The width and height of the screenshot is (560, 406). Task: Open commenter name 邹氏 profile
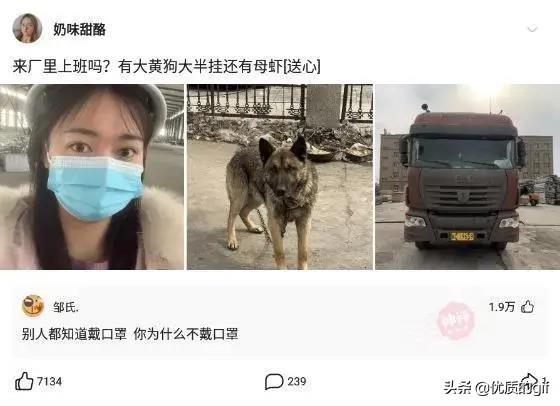[66, 307]
